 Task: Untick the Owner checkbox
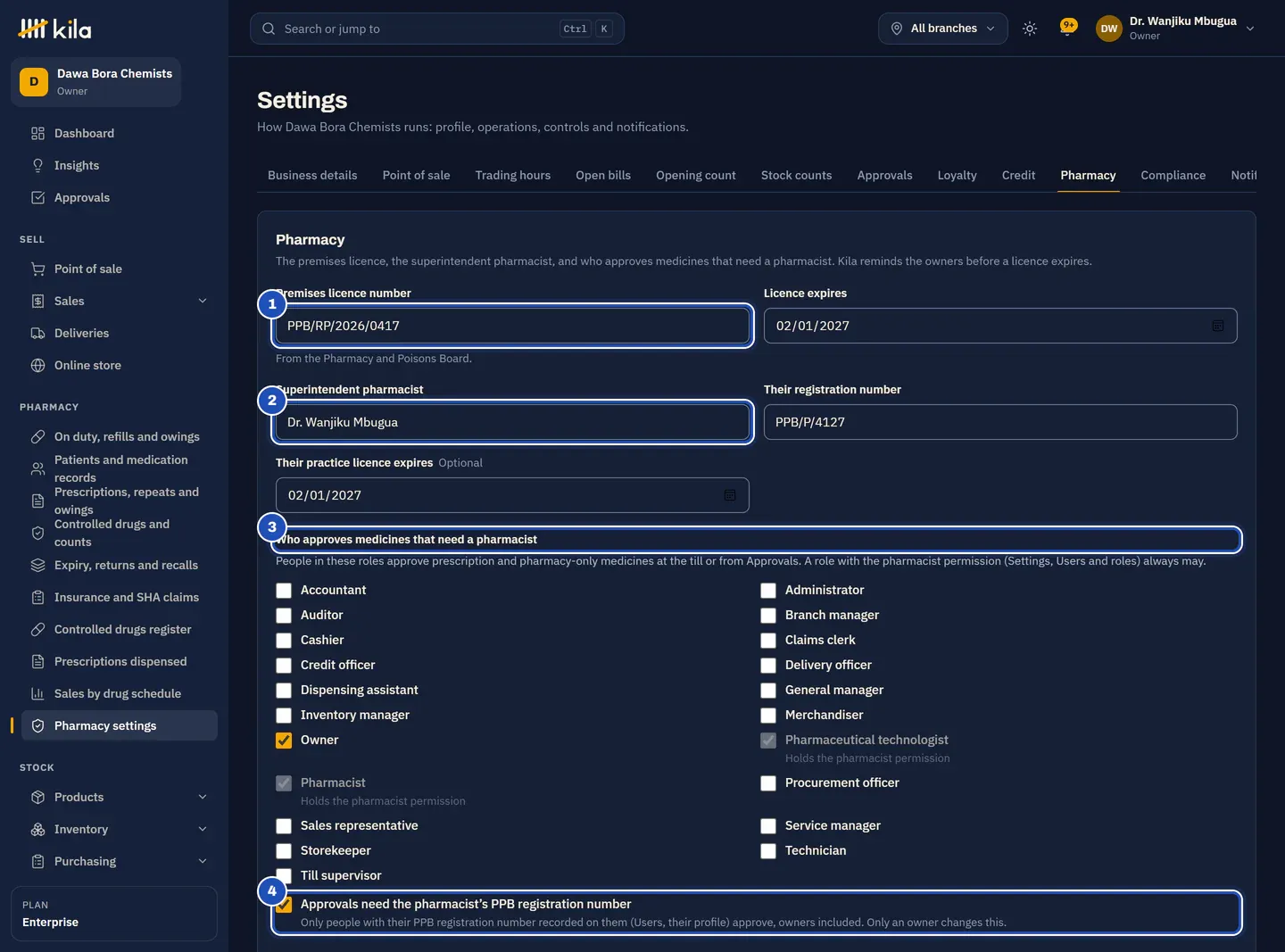[x=284, y=741]
